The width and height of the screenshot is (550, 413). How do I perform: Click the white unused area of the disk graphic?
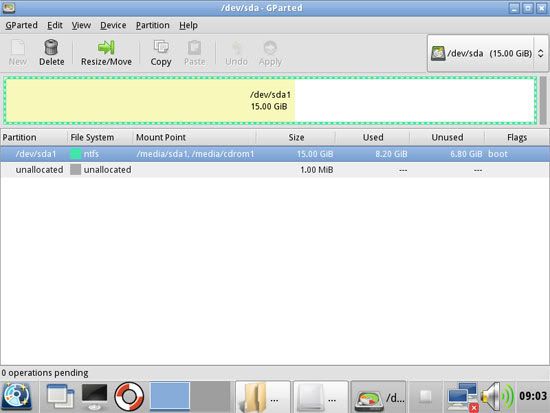click(415, 100)
